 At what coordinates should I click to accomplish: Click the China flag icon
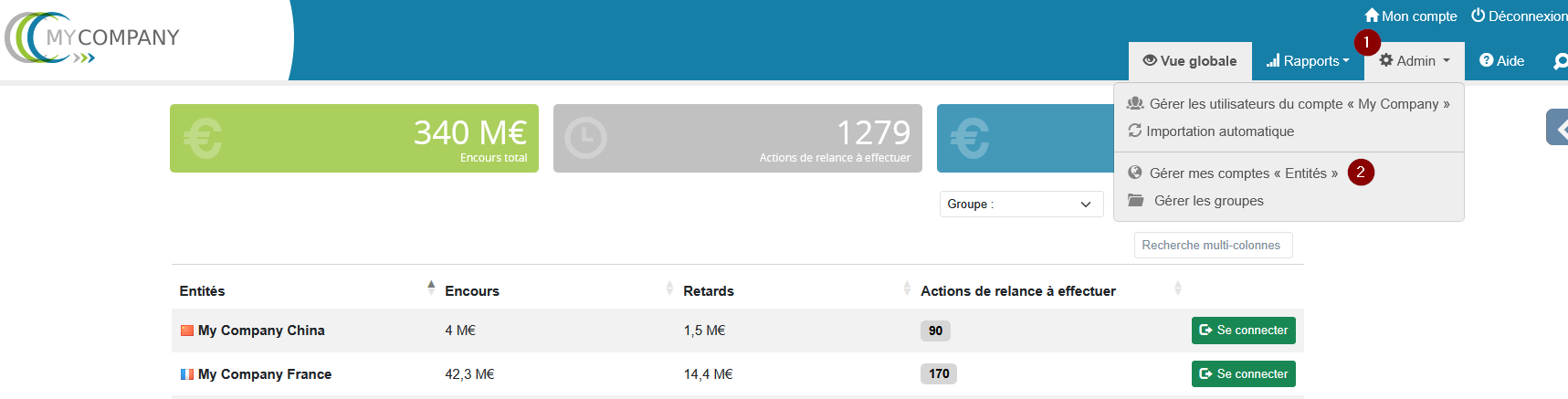pyautogui.click(x=187, y=331)
